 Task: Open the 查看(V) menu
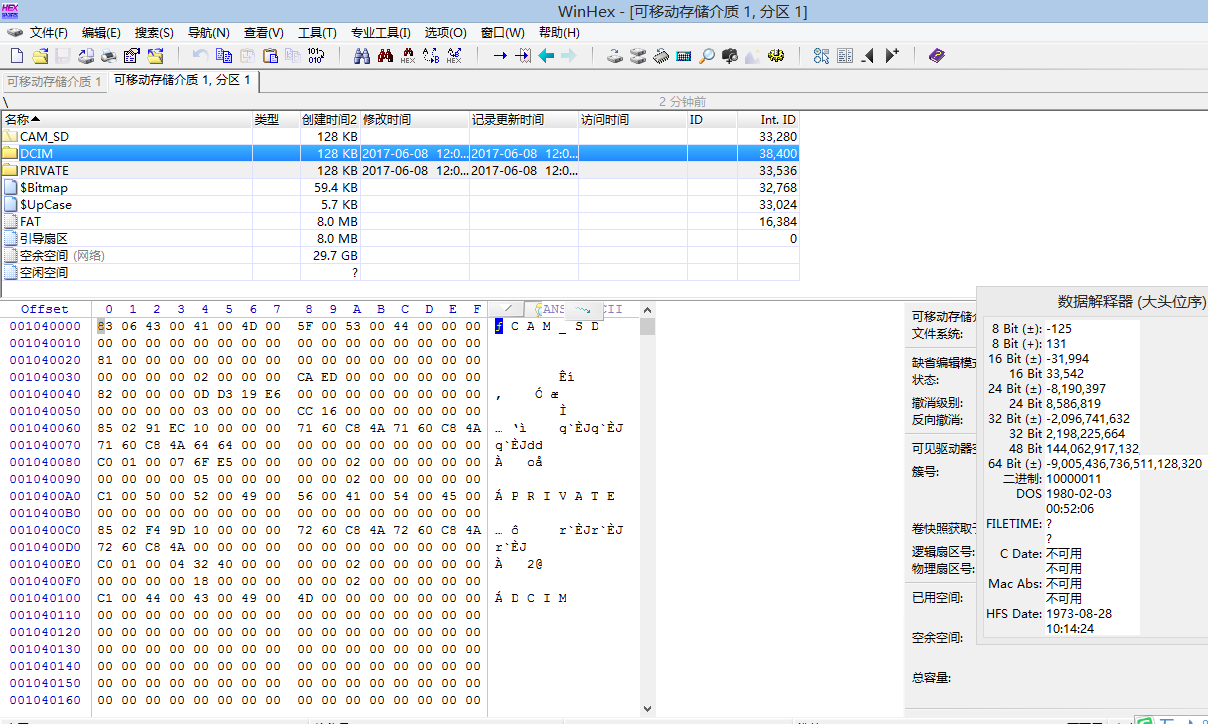[x=263, y=33]
